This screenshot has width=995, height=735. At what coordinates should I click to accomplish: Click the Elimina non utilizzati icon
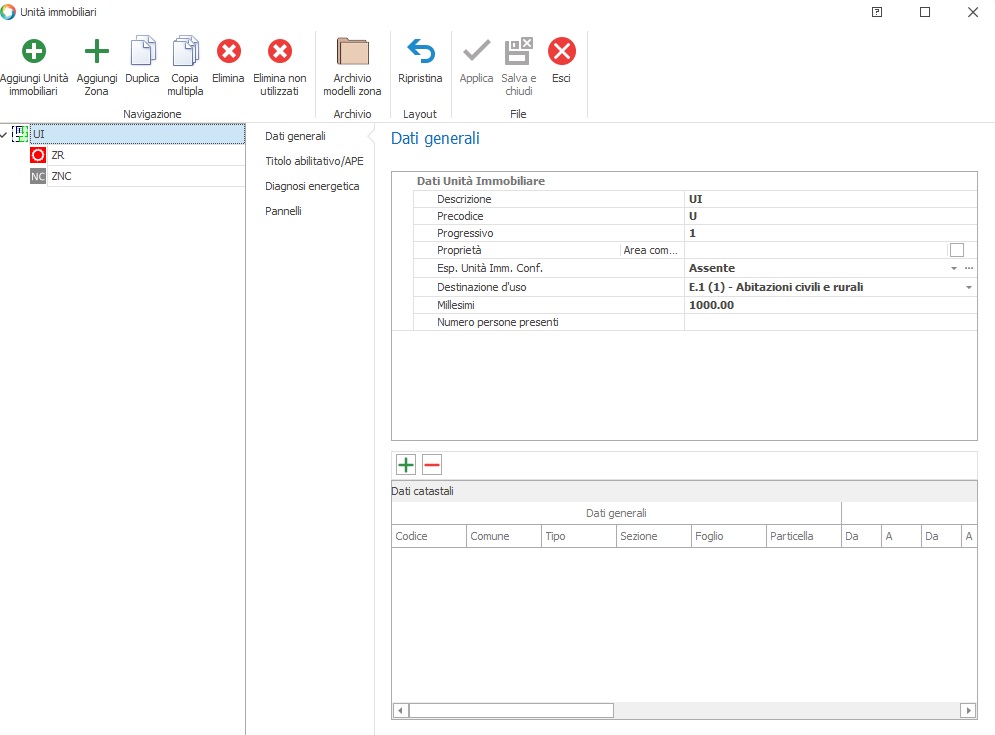tap(280, 52)
